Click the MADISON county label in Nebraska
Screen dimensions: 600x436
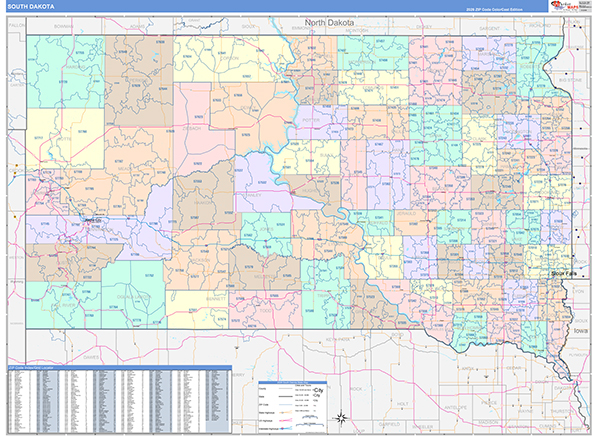pos(488,422)
